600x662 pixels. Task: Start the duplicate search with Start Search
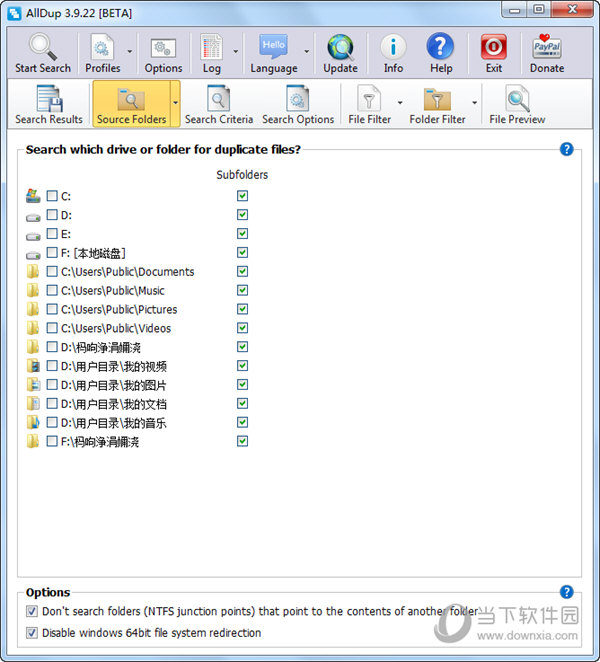click(x=43, y=53)
